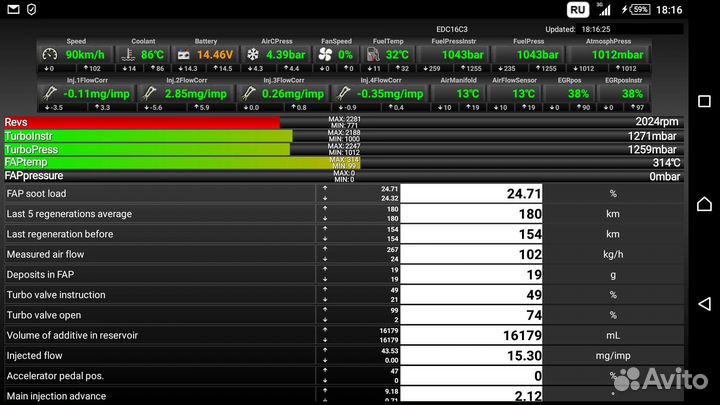Switch the RU keyboard language indicator
The height and width of the screenshot is (405, 720).
578,10
